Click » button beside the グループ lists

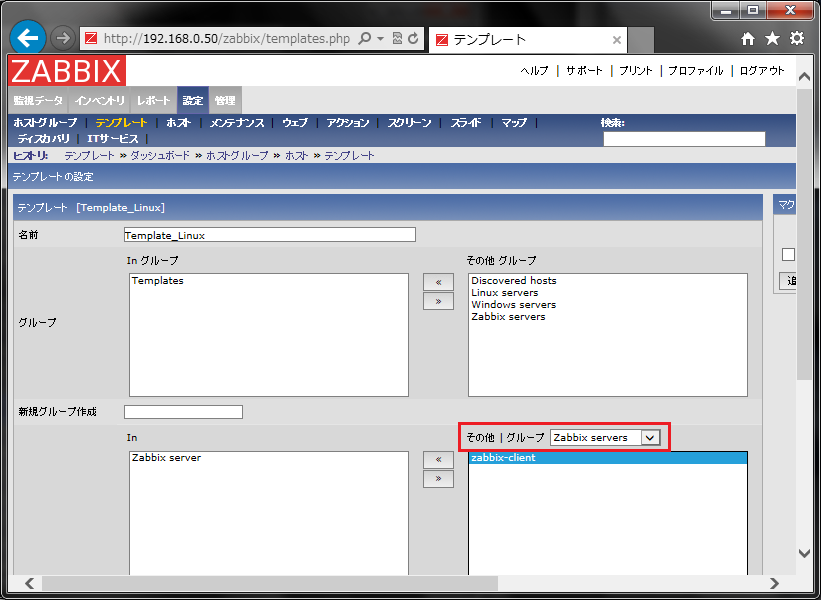[x=438, y=301]
